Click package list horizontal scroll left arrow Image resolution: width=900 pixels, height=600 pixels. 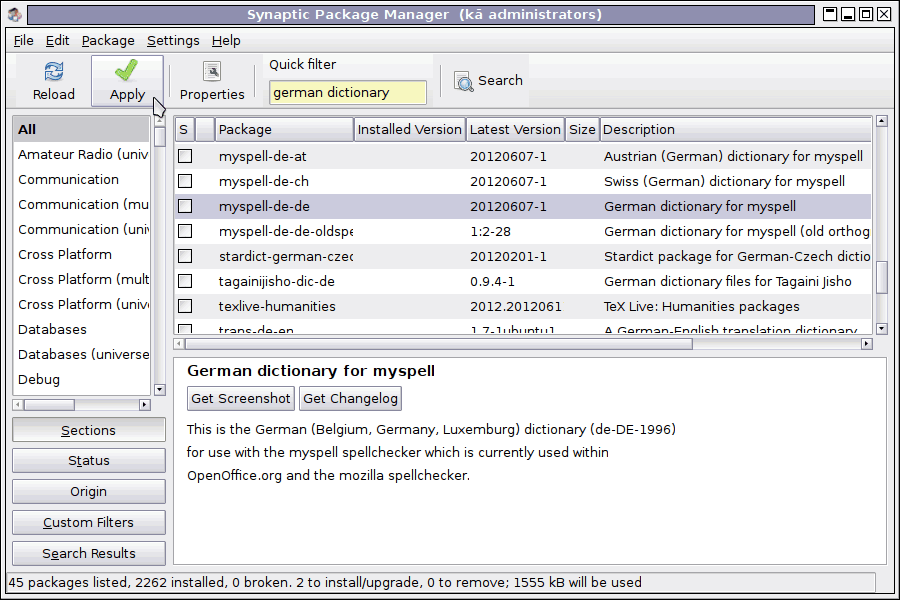pyautogui.click(x=179, y=343)
